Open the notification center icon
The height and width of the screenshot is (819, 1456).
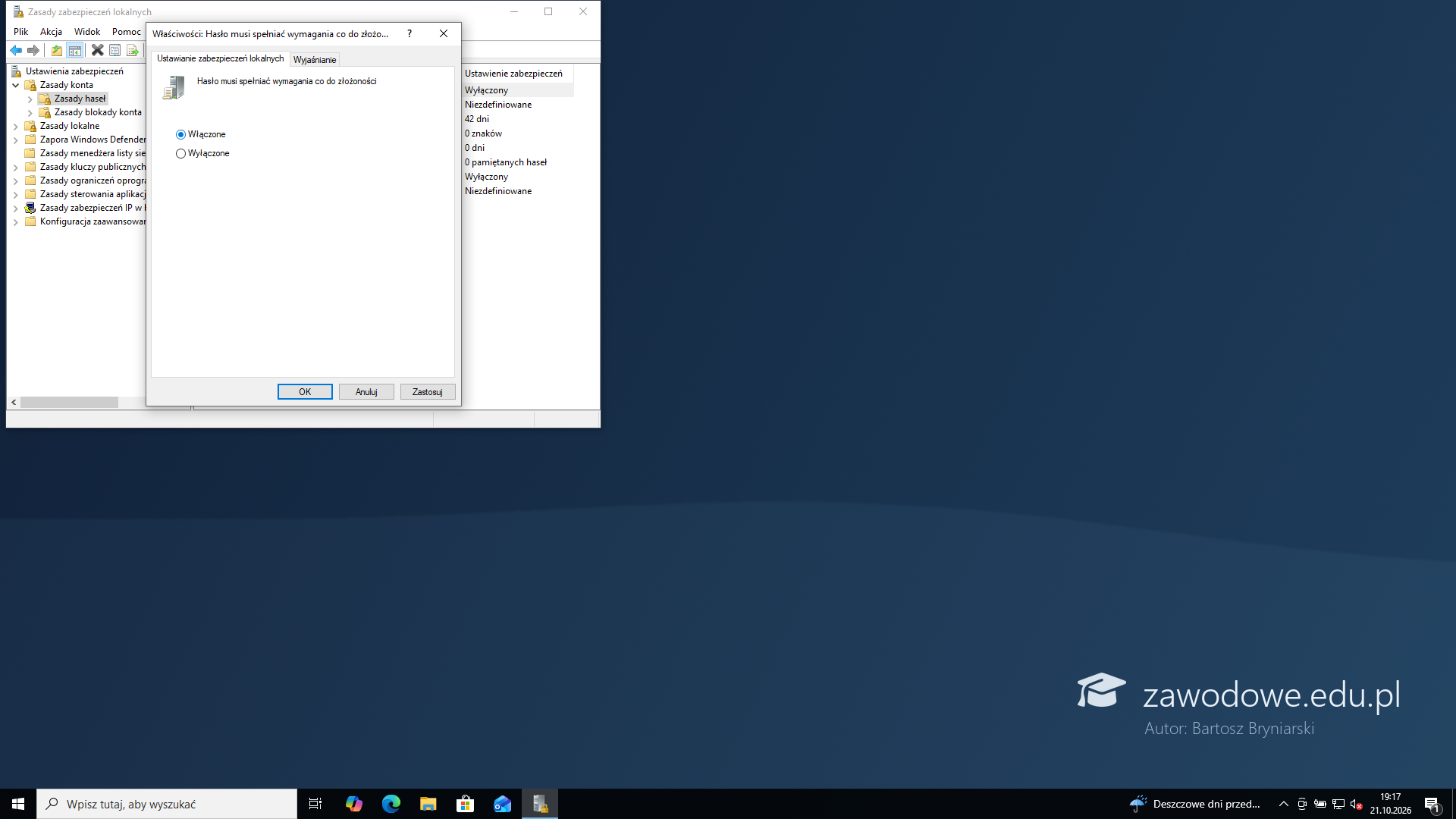1432,804
